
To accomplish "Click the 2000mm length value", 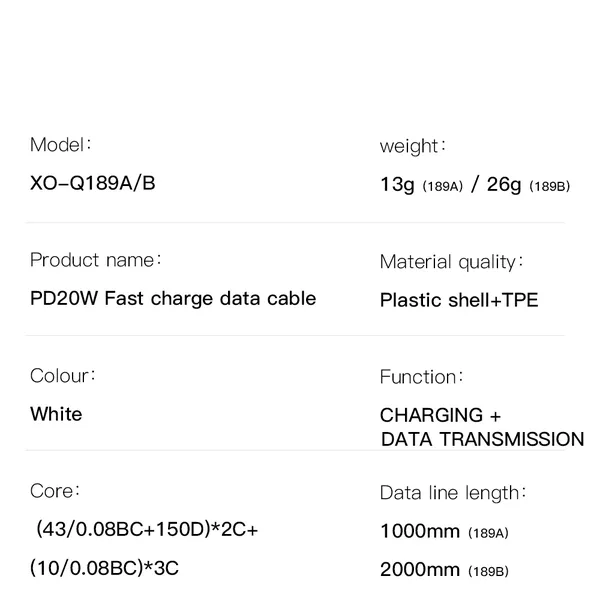I will [420, 570].
